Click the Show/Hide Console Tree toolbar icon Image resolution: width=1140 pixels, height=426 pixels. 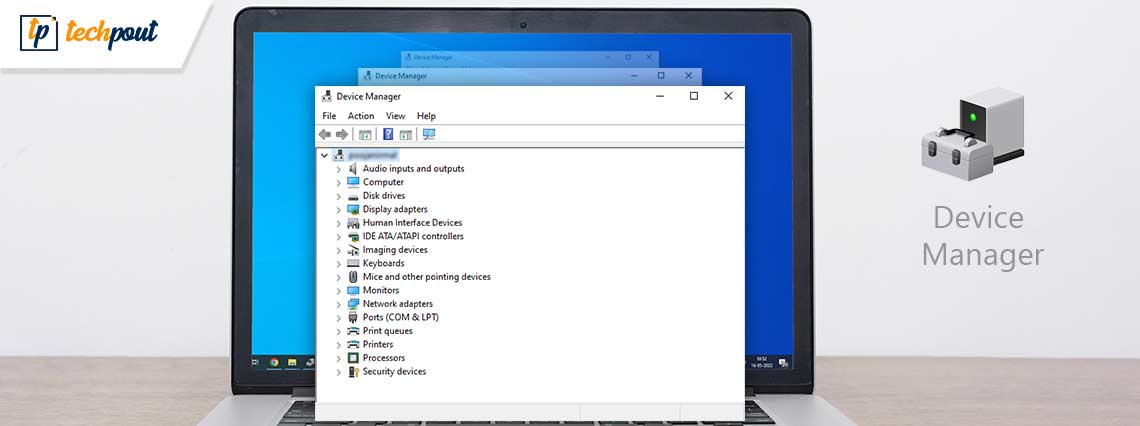pyautogui.click(x=365, y=134)
